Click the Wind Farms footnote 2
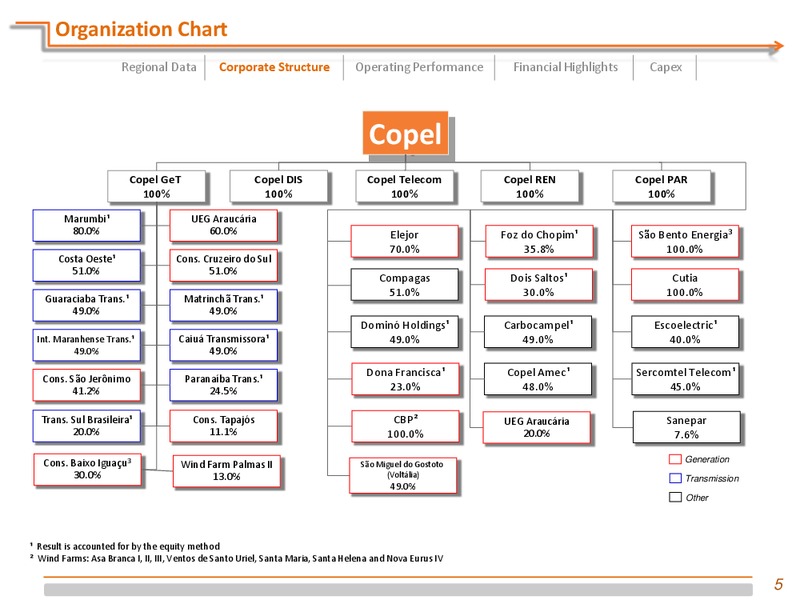The width and height of the screenshot is (800, 600). (x=237, y=558)
